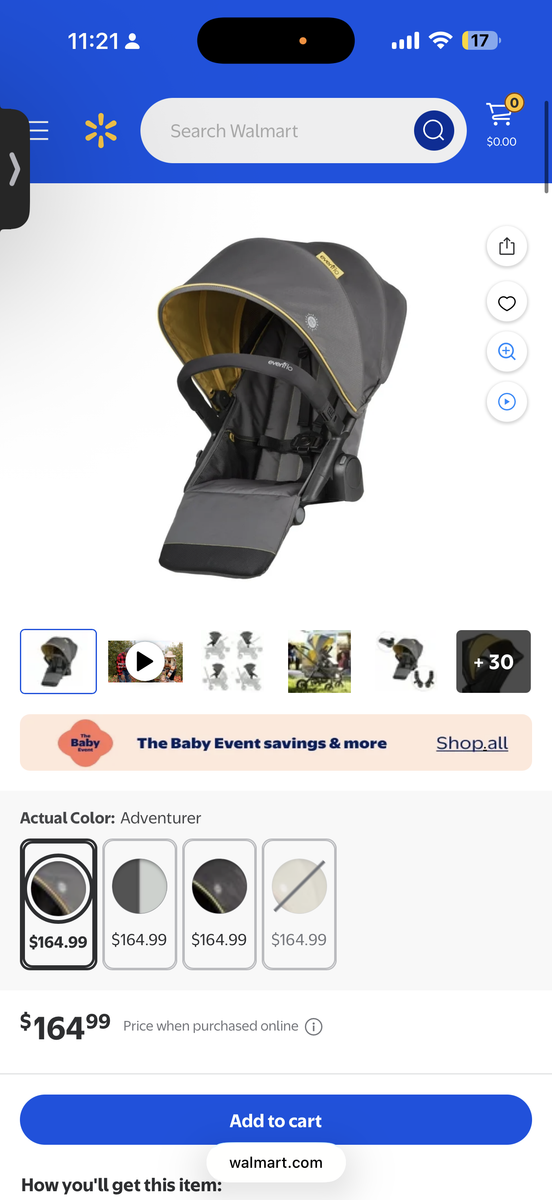The height and width of the screenshot is (1200, 552).
Task: Click the Shop all link
Action: (472, 743)
